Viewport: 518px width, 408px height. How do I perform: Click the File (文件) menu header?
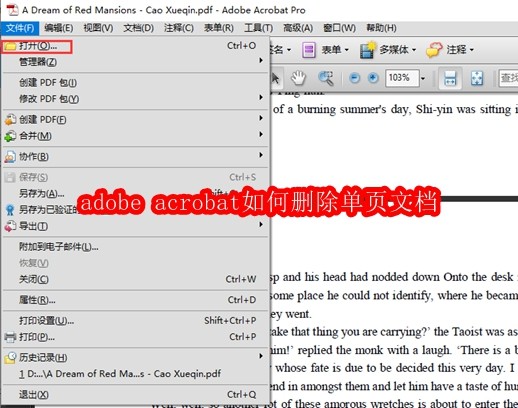pos(20,28)
